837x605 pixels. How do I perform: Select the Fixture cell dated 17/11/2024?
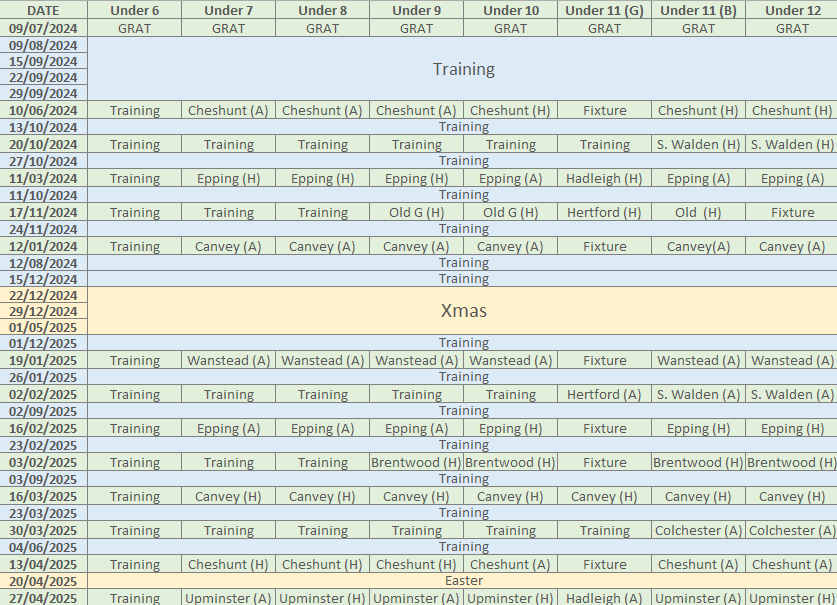[x=791, y=212]
